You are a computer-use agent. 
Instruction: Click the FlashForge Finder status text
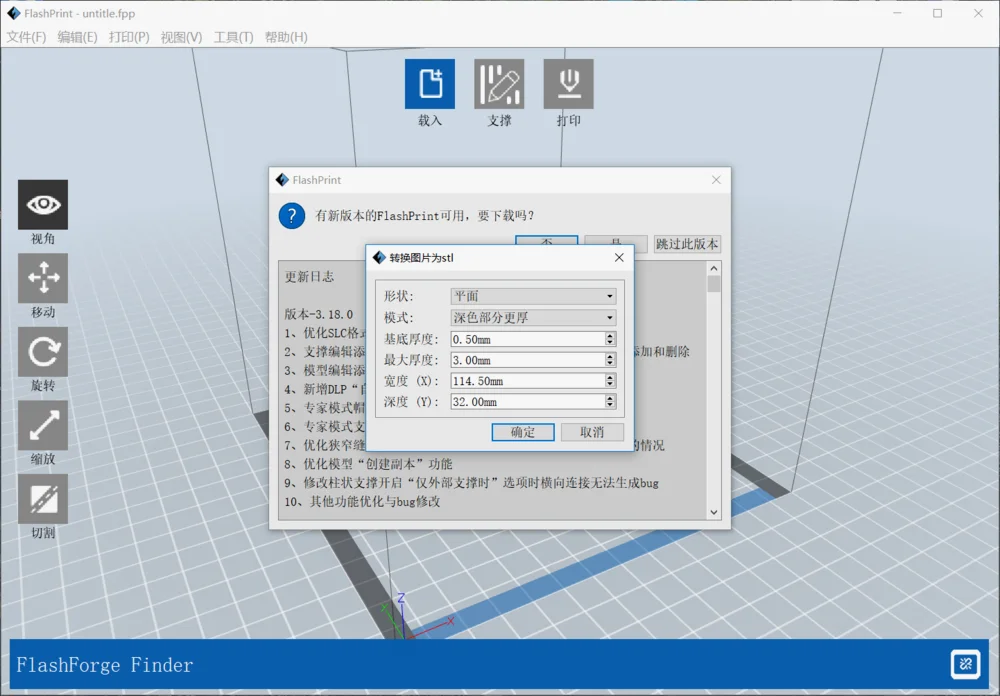(105, 665)
